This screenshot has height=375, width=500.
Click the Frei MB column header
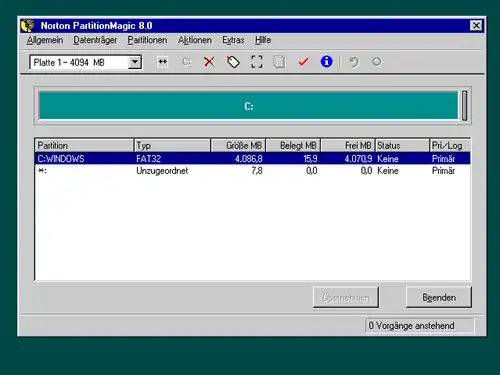348,146
